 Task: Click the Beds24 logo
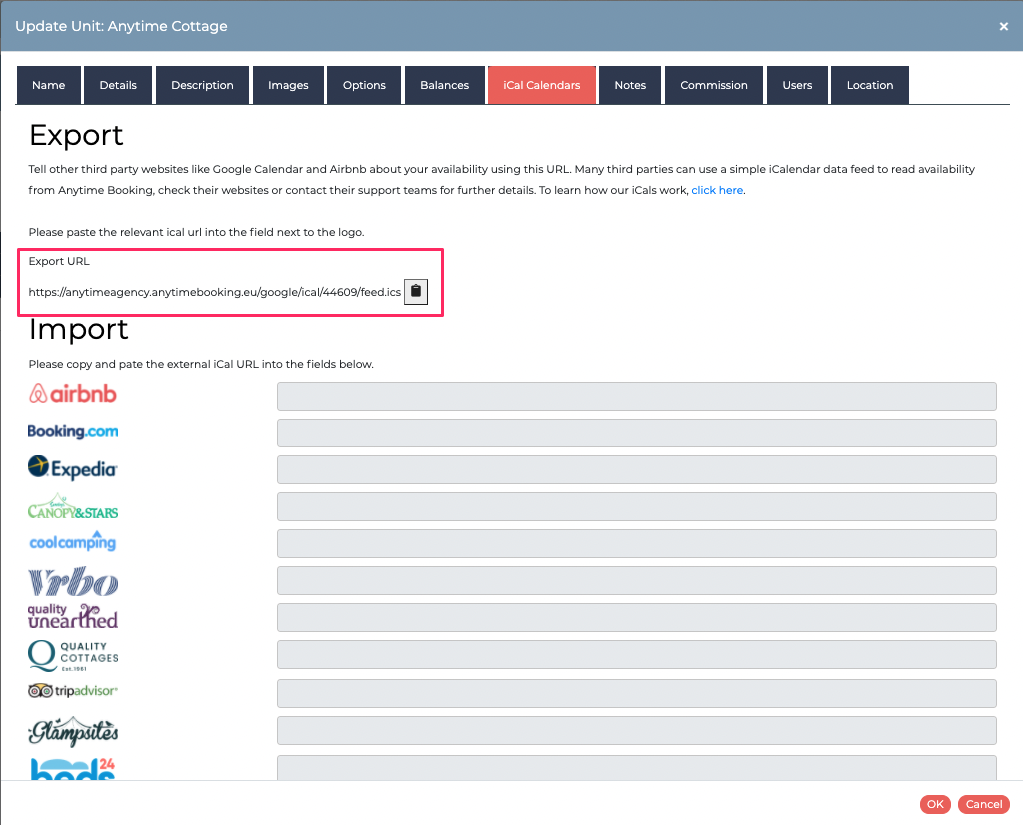(x=73, y=768)
